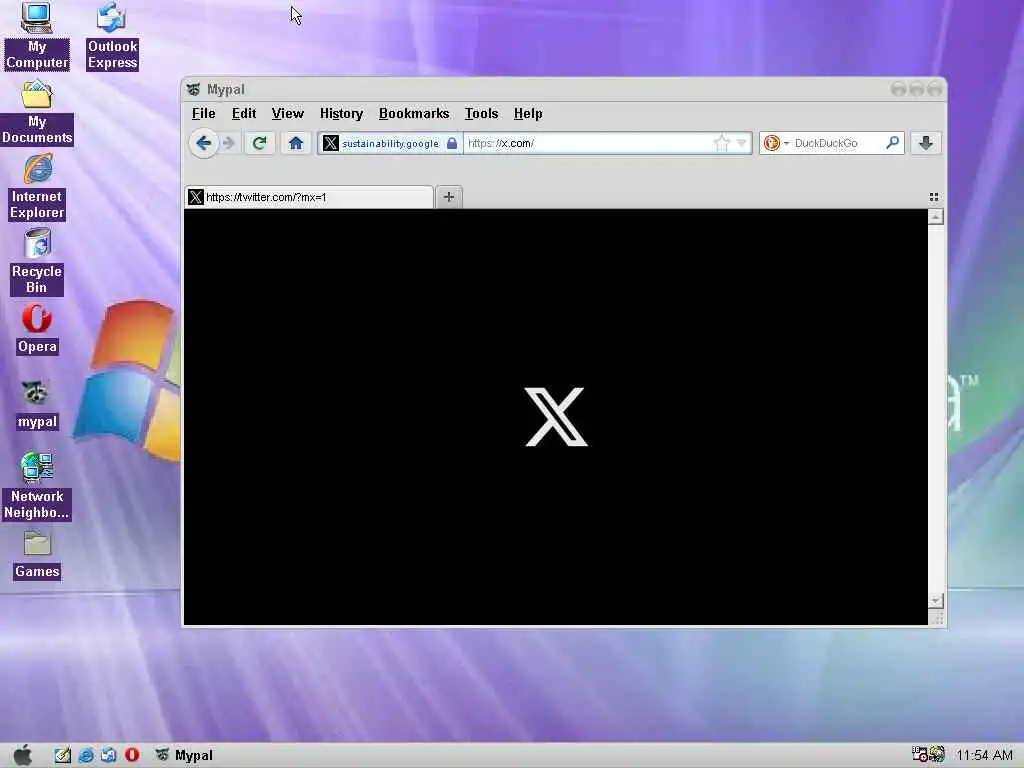The height and width of the screenshot is (768, 1024).
Task: Open the DuckDuckGo search engine selector
Action: pyautogui.click(x=776, y=143)
